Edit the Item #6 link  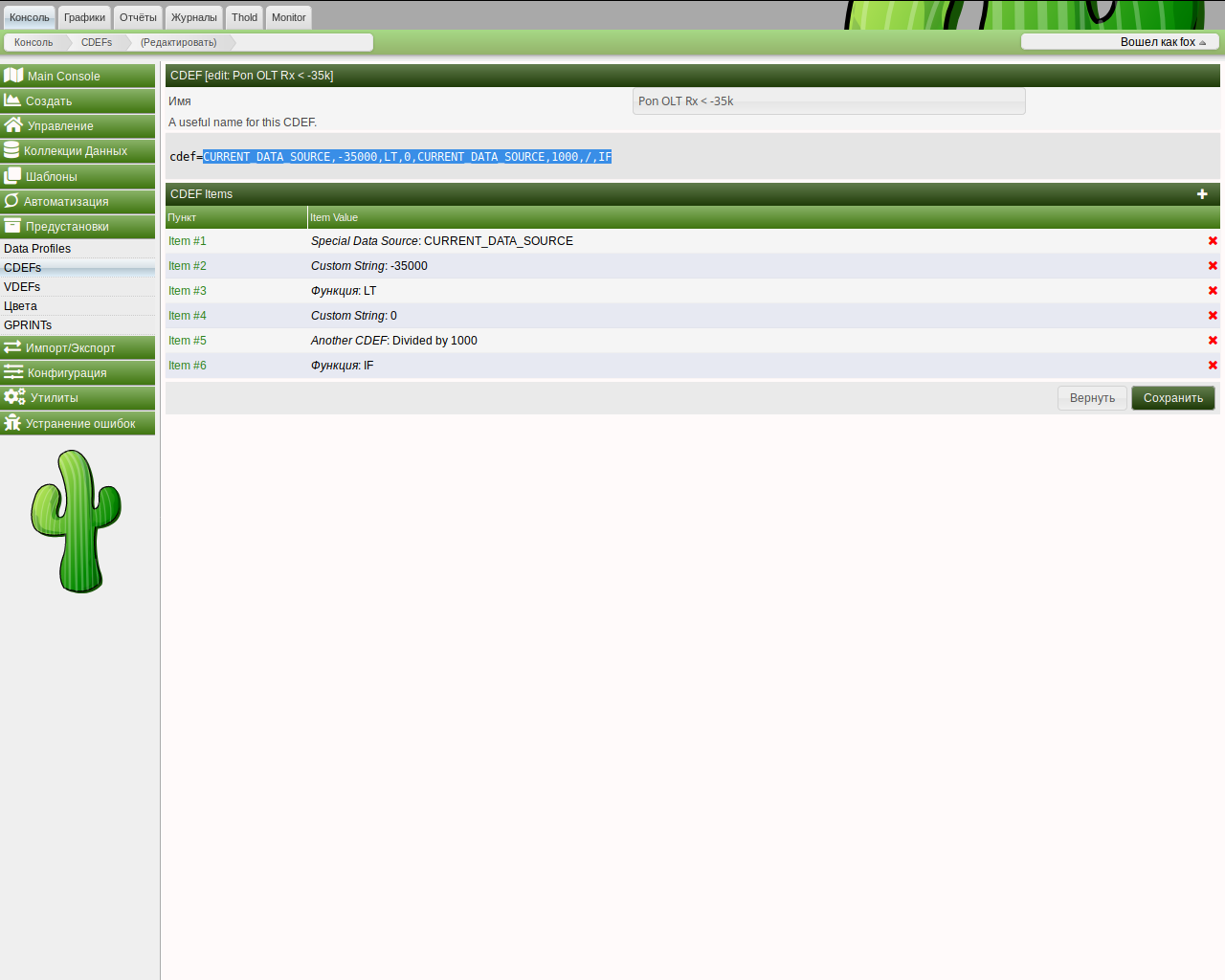pos(188,366)
